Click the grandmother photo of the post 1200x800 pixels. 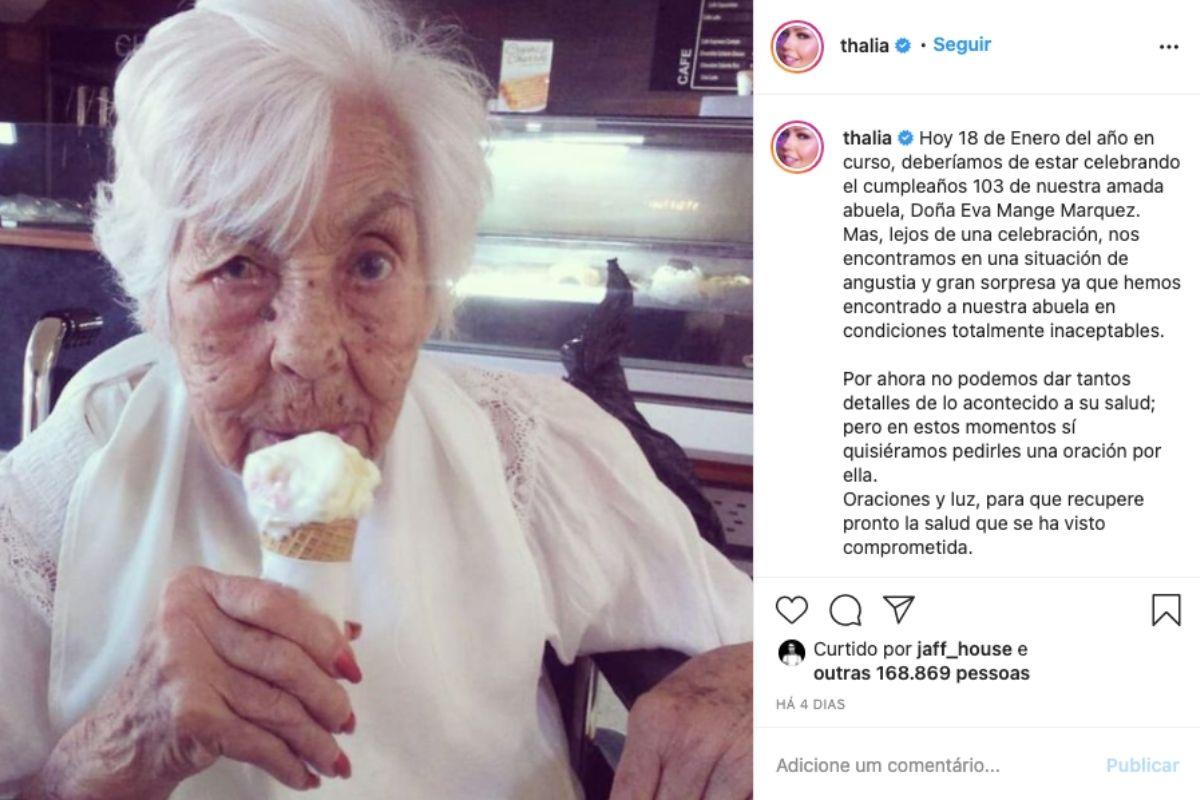pyautogui.click(x=376, y=400)
